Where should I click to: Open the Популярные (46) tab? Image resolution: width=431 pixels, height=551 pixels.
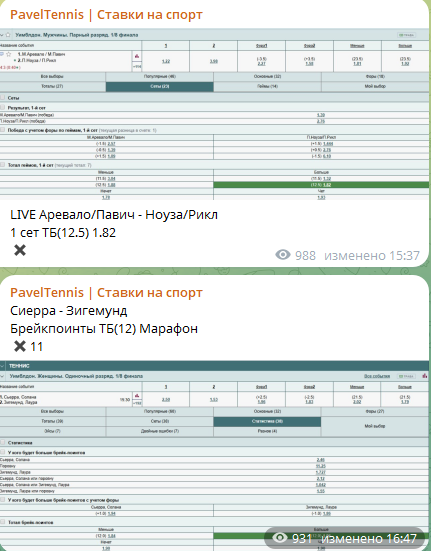point(159,76)
